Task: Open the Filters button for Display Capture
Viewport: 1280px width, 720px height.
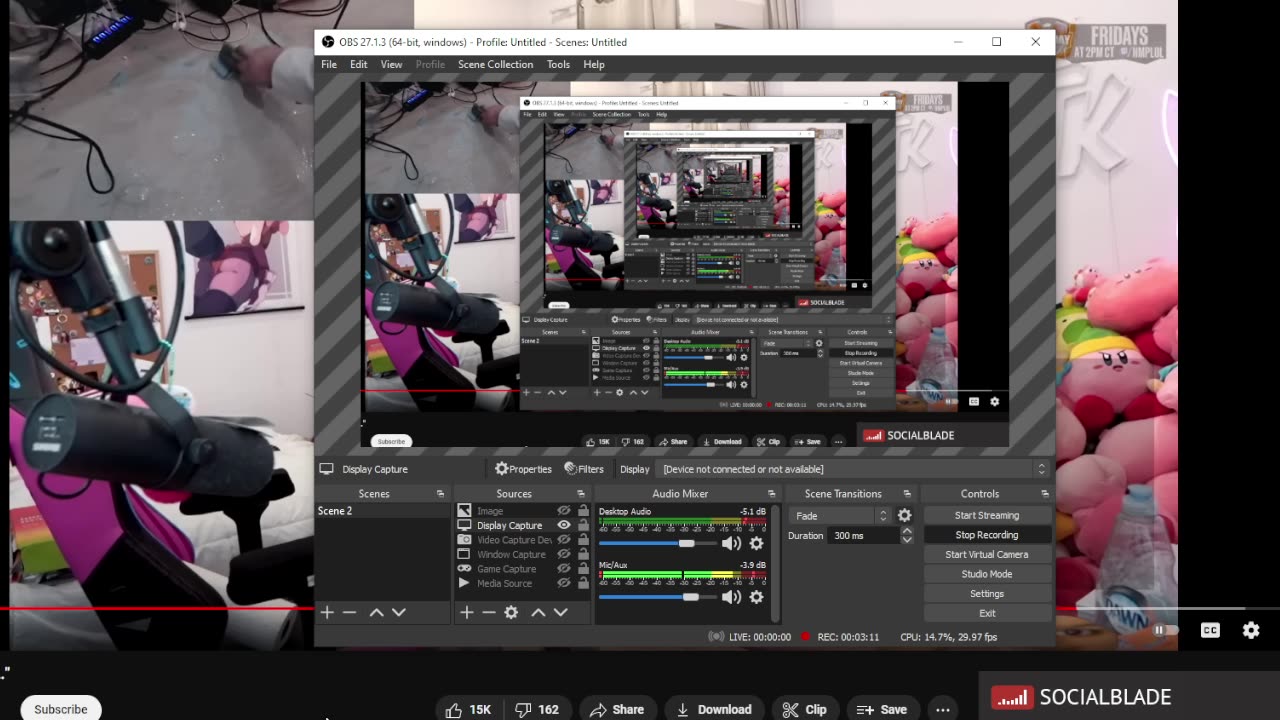Action: (x=584, y=469)
